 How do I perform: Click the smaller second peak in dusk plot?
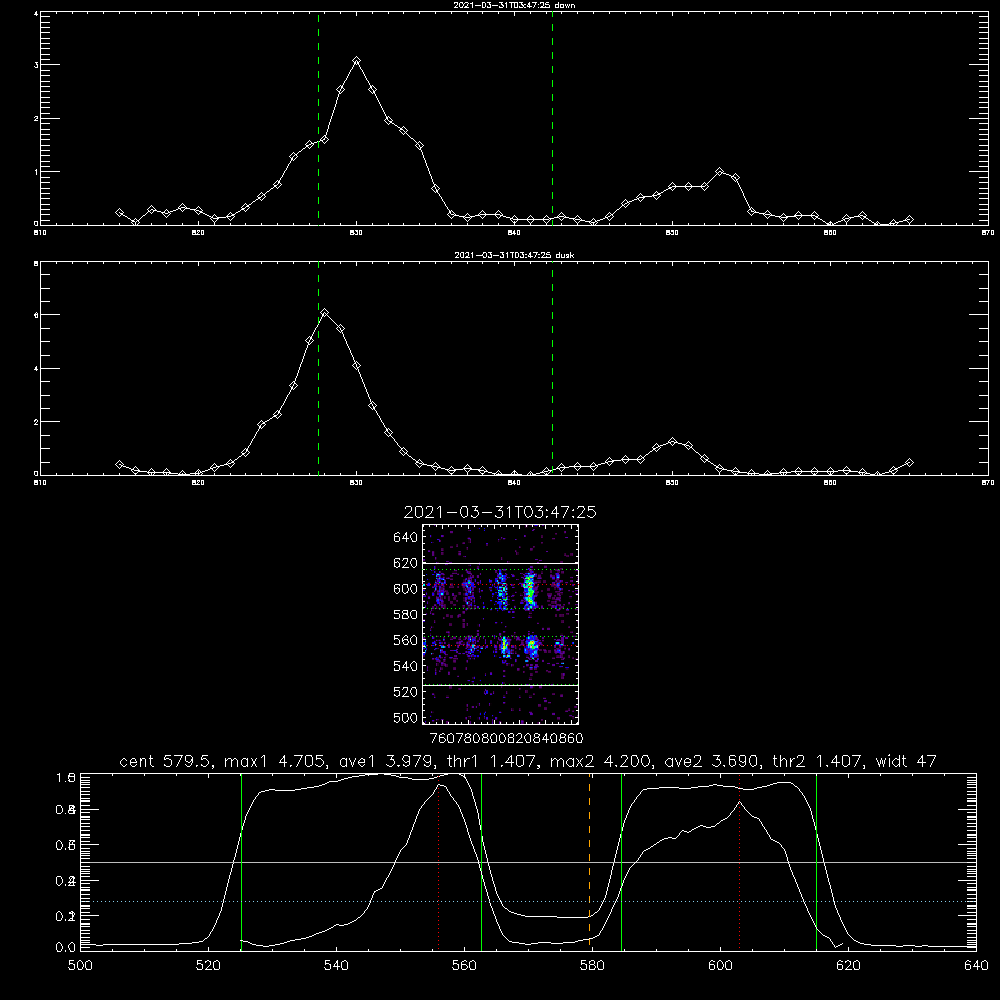(672, 441)
